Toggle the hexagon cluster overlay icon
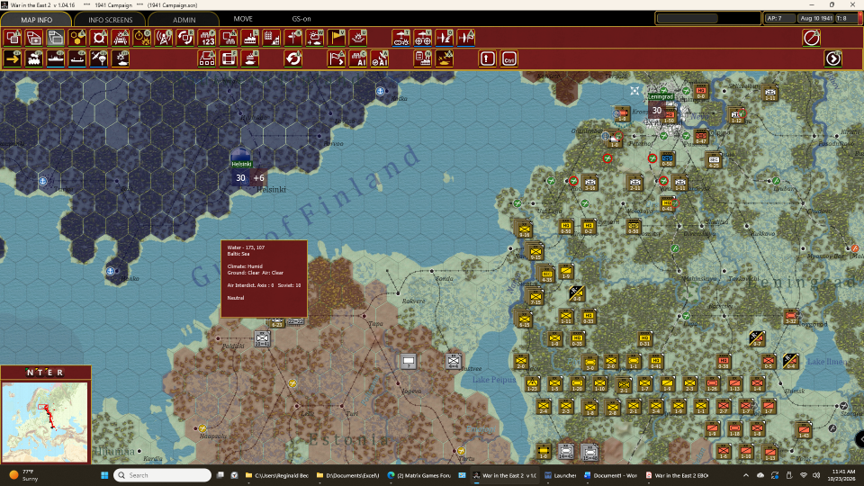 point(77,37)
